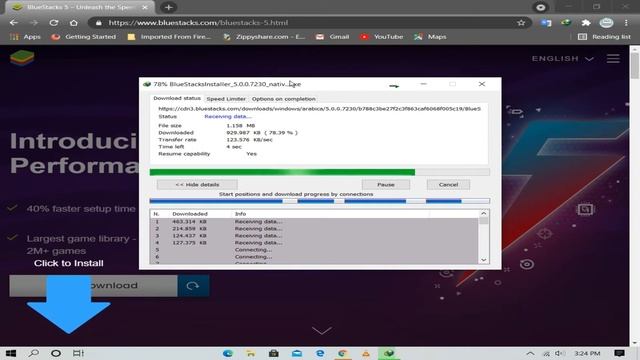The image size is (640, 360).
Task: Open VLC from the taskbar
Action: (x=366, y=353)
